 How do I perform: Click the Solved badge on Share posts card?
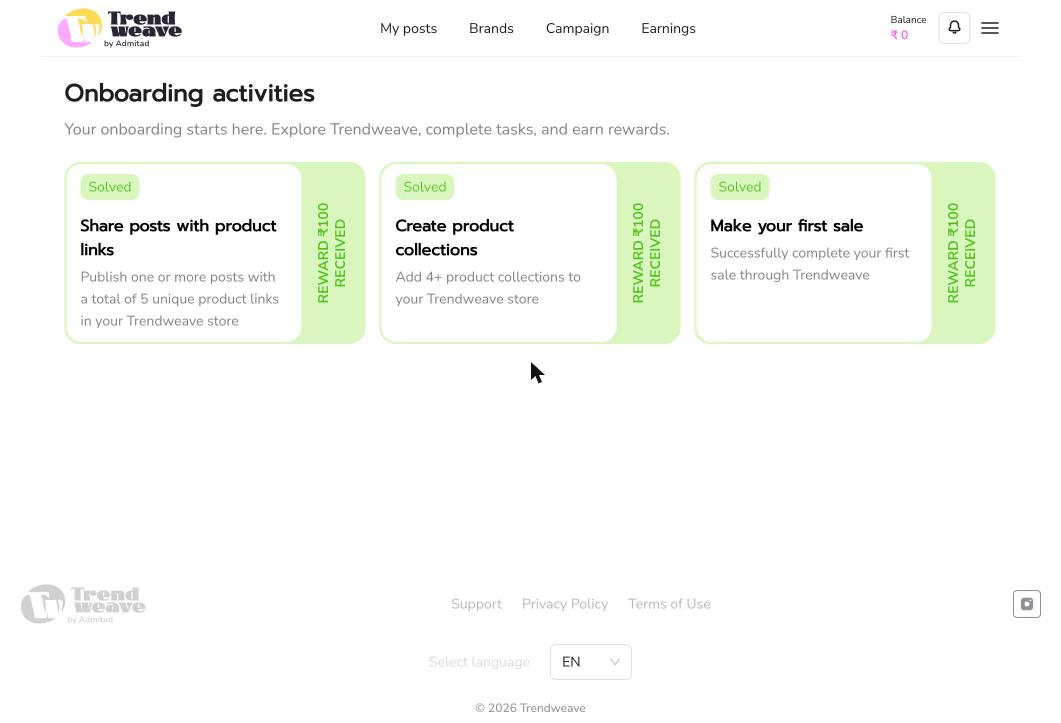click(110, 187)
